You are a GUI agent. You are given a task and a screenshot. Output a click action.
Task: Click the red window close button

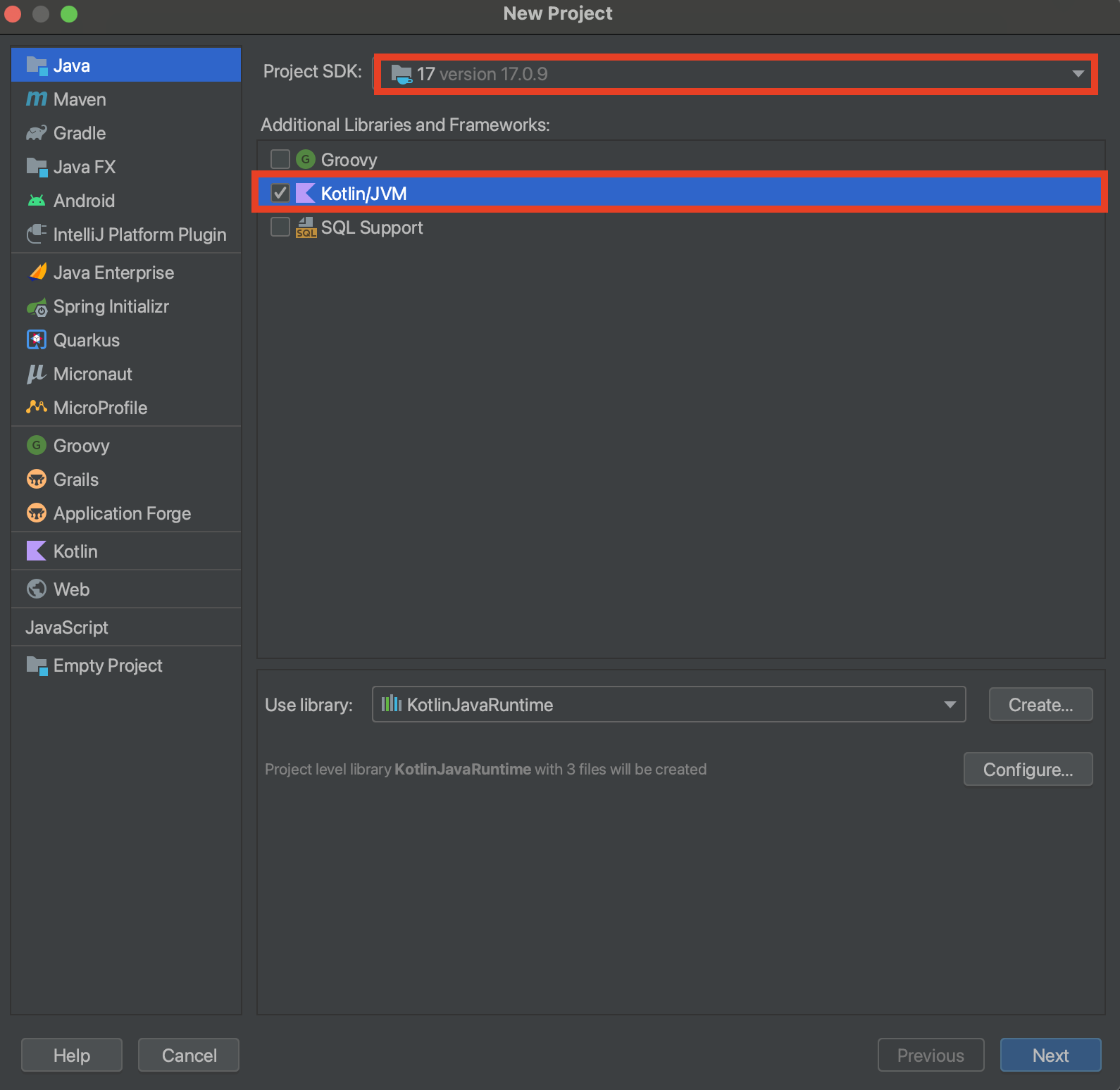(x=13, y=14)
